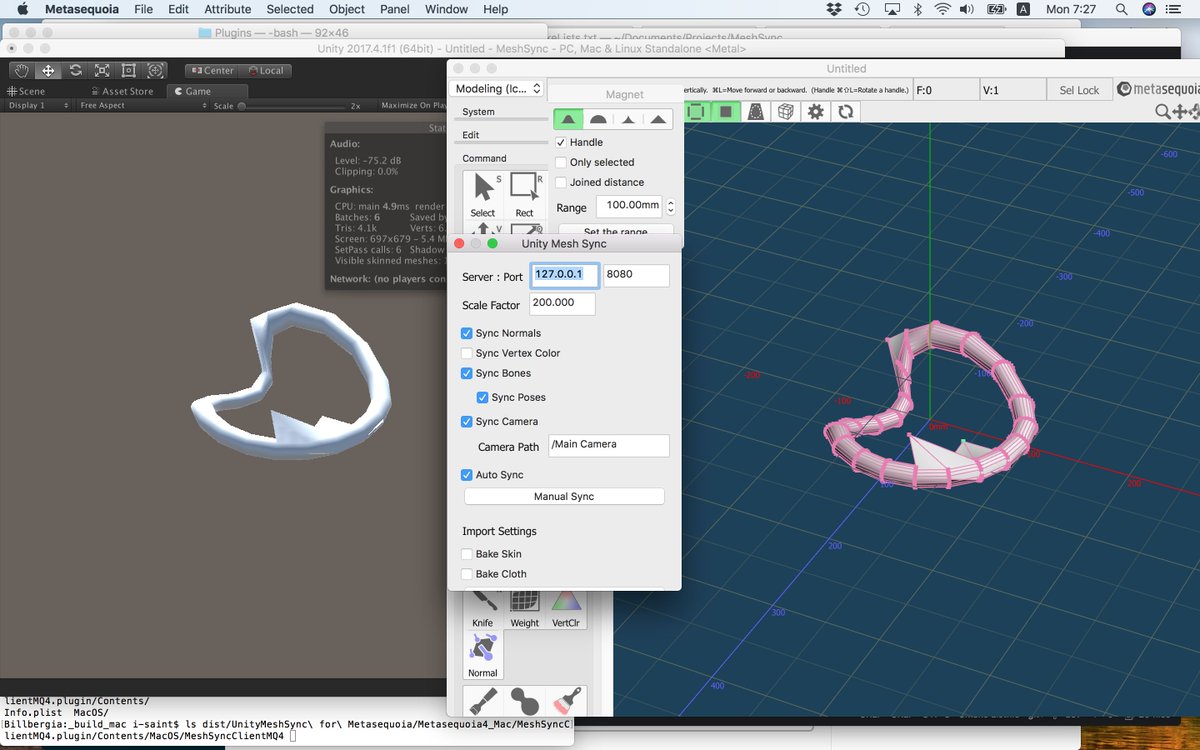Click the wireframe cube view icon

786,111
